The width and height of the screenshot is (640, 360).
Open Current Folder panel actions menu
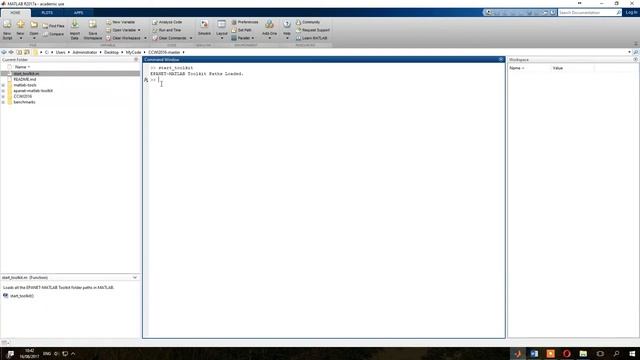point(136,60)
